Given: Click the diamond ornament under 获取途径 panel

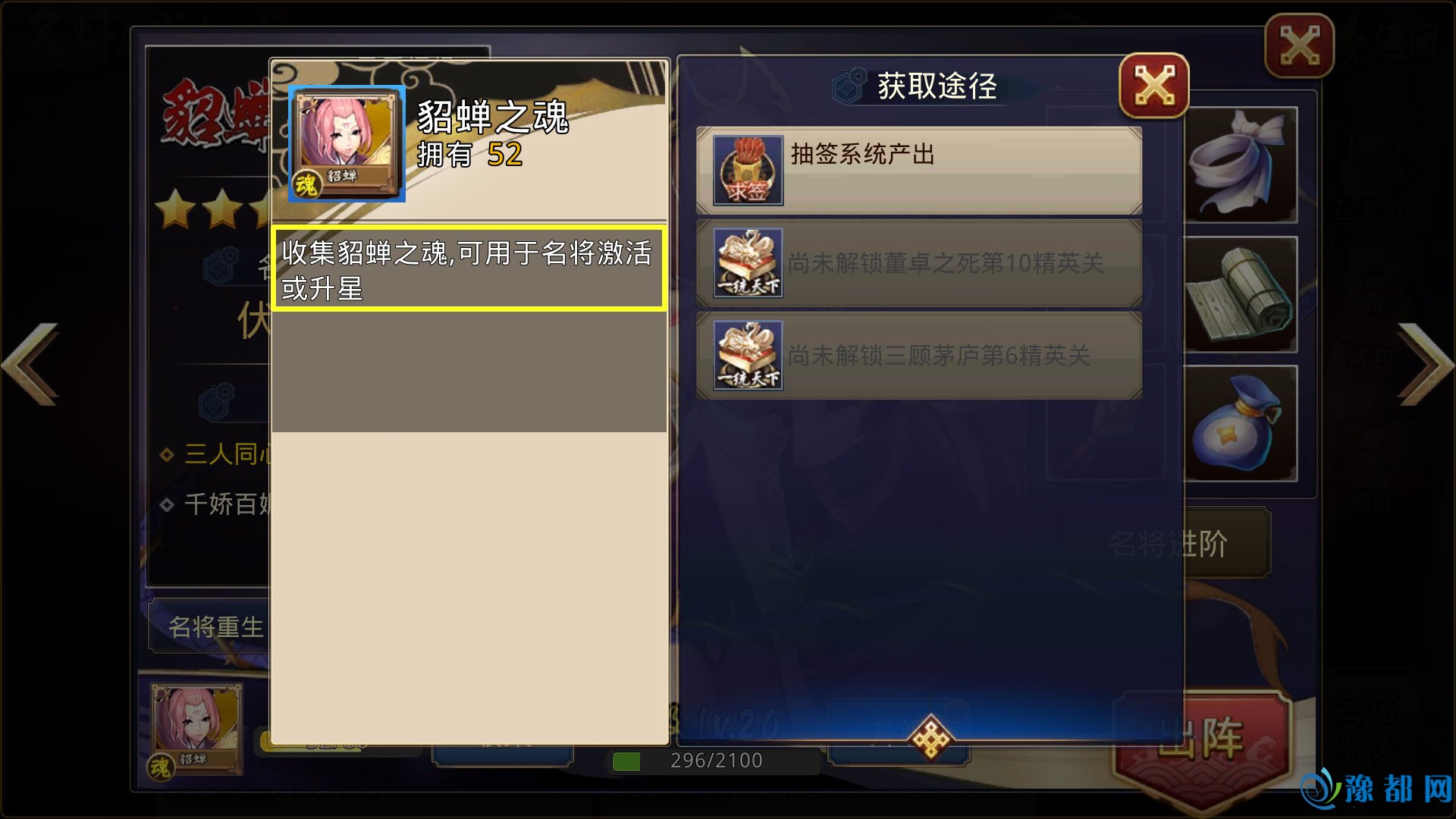Looking at the screenshot, I should pyautogui.click(x=930, y=737).
